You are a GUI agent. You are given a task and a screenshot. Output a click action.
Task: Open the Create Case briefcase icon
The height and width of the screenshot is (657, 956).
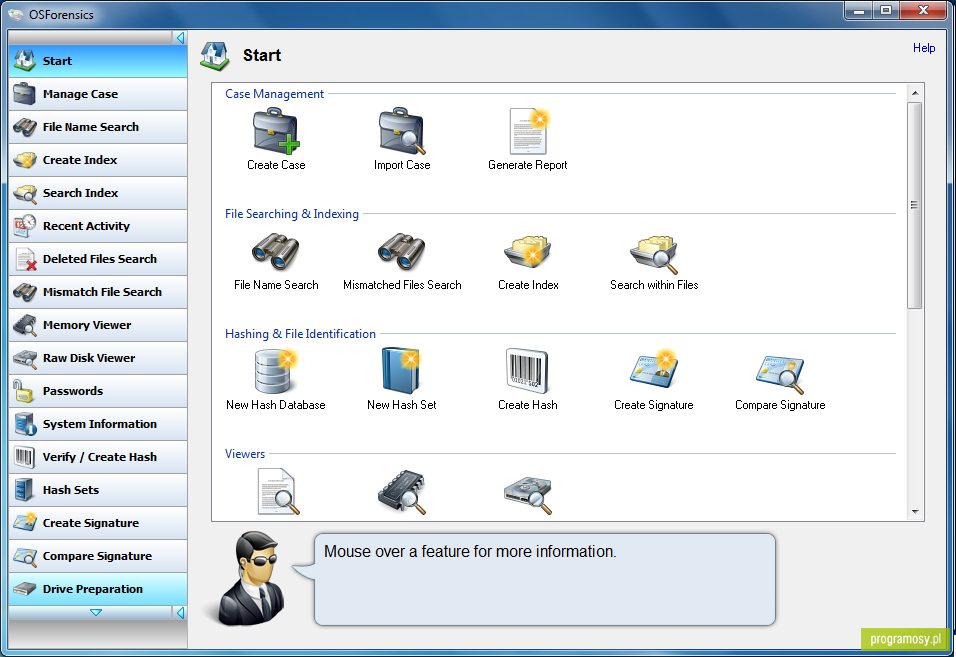point(276,131)
